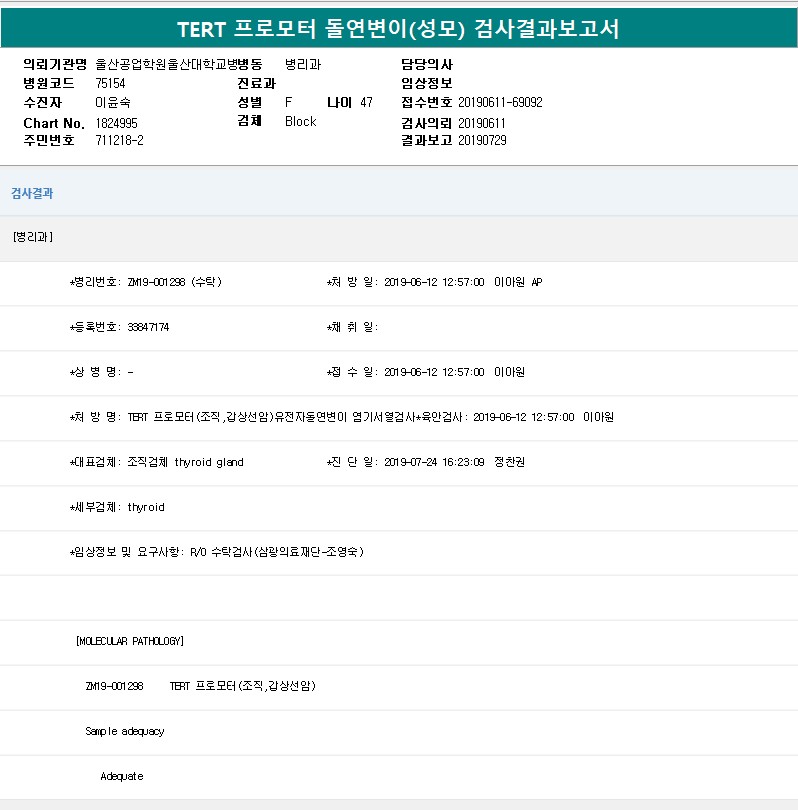
Task: Click the 임상정보 및 요구사항 R/O line
Action: tap(217, 552)
